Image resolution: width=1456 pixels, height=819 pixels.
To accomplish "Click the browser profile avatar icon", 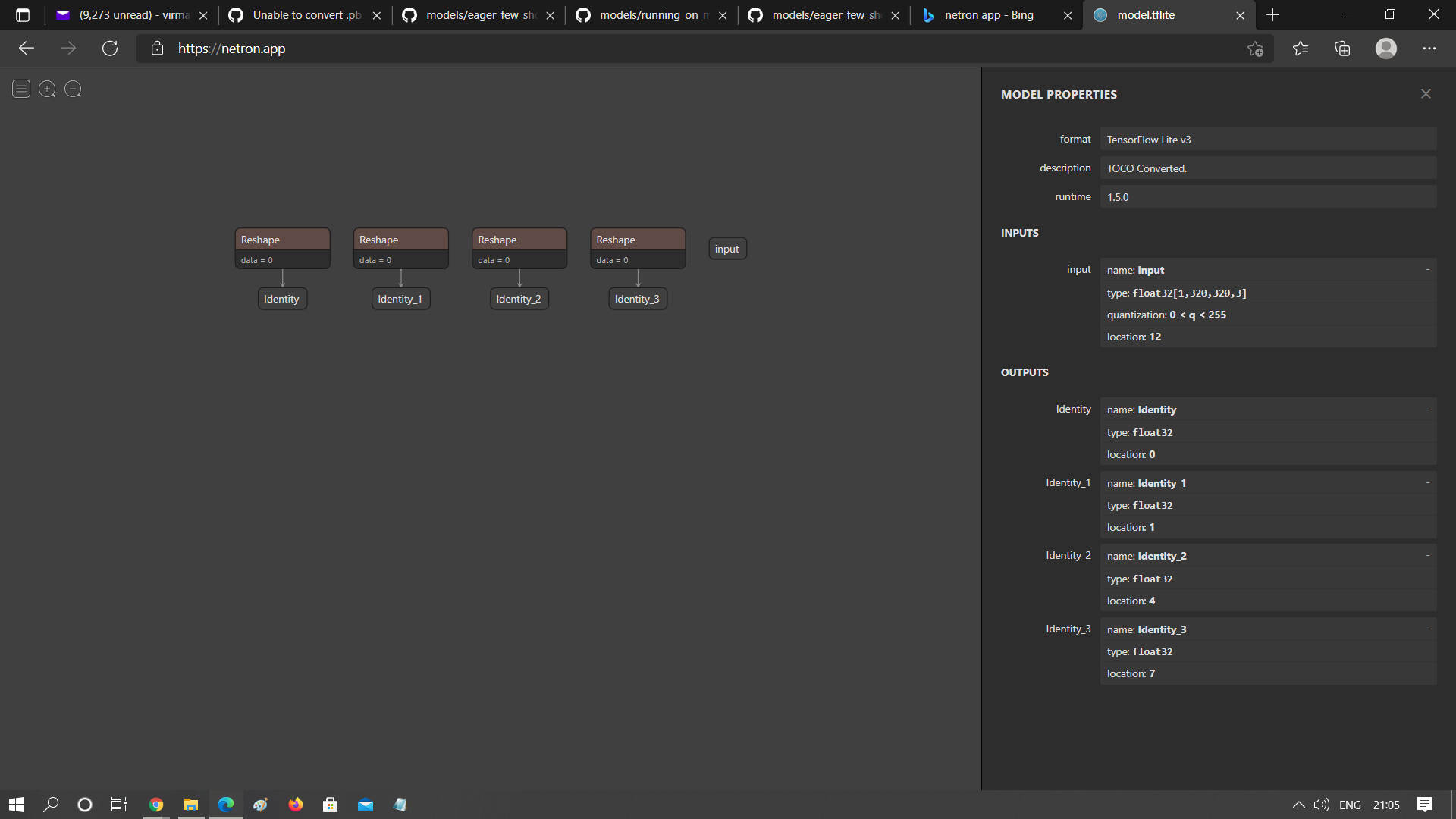I will pos(1385,49).
